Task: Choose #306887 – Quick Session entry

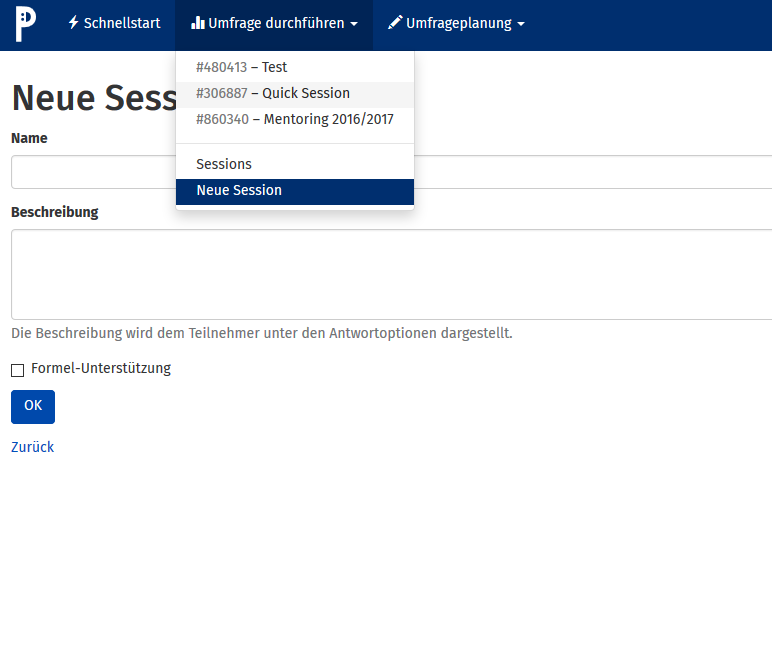Action: pyautogui.click(x=273, y=93)
